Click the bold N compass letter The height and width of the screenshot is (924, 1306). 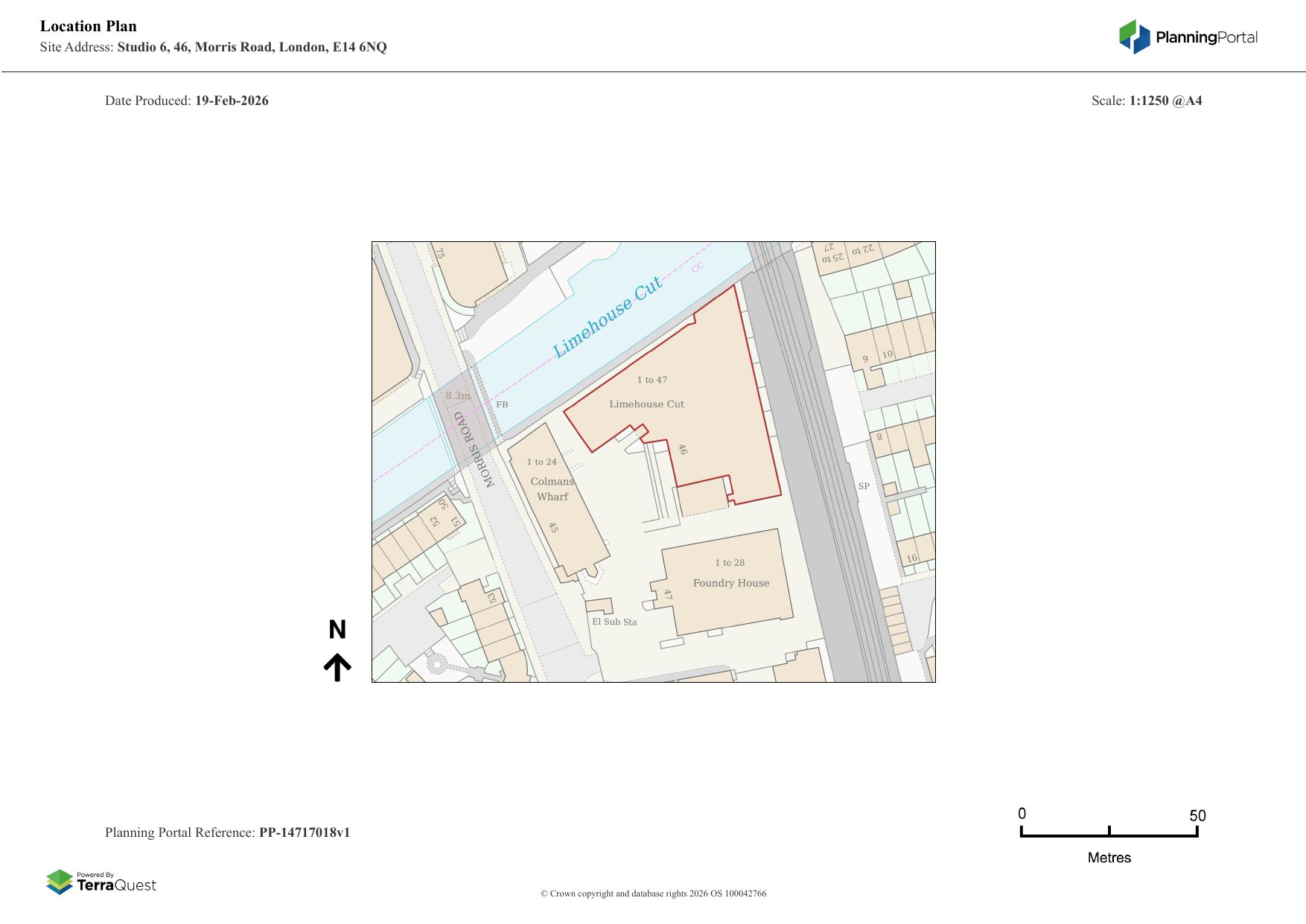(337, 630)
